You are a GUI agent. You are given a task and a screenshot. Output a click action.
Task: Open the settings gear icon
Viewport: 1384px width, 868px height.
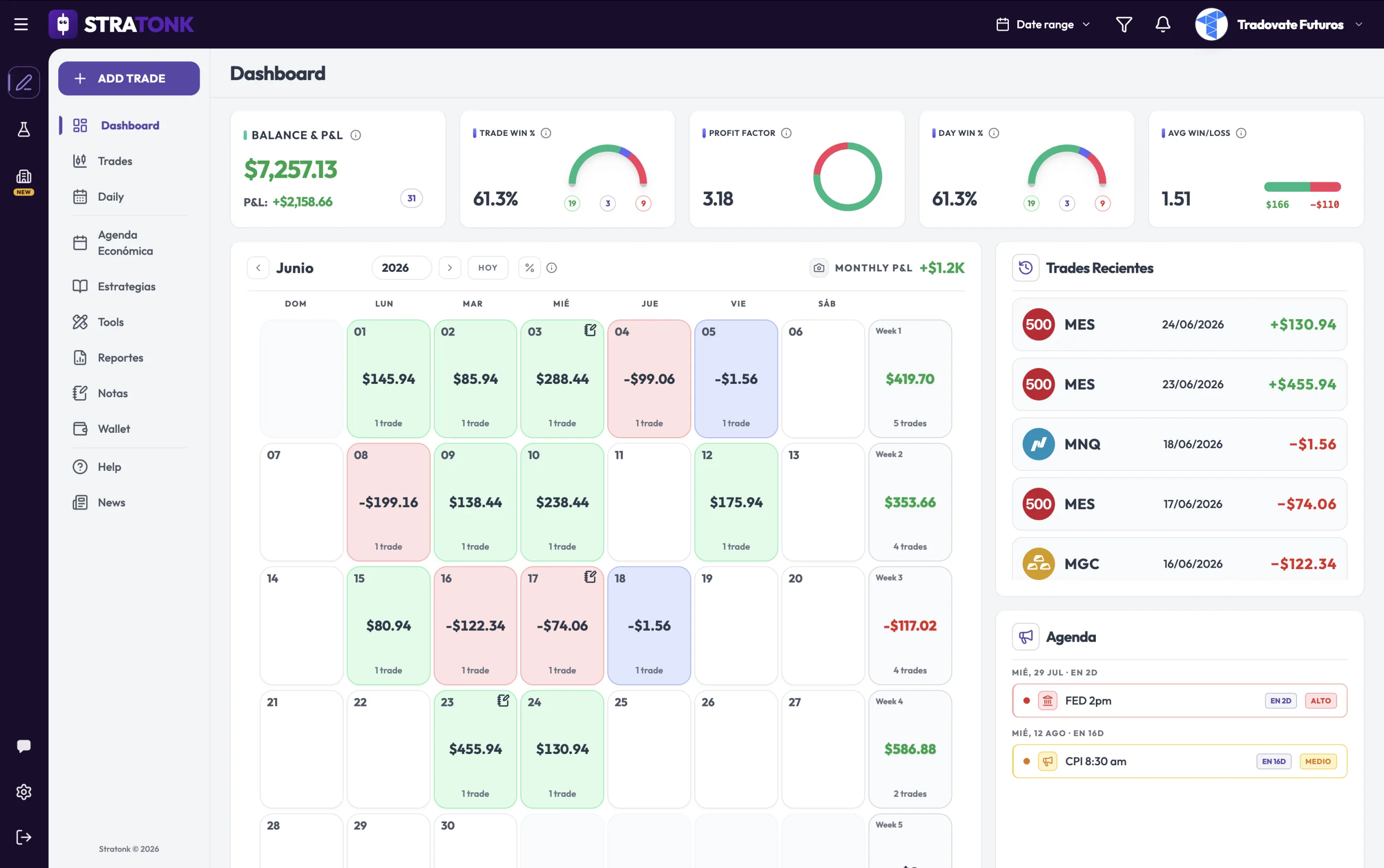click(x=24, y=791)
